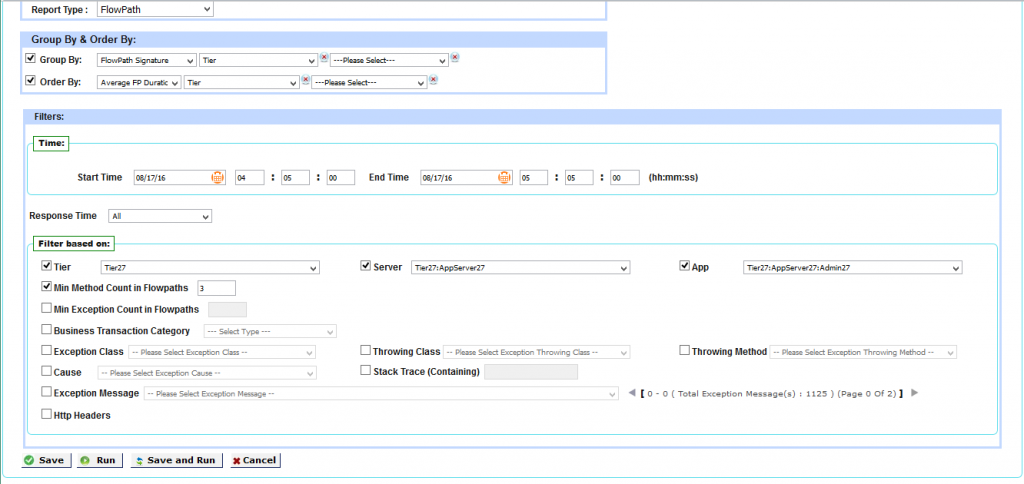Open the End Time calendar picker
This screenshot has height=484, width=1024.
pyautogui.click(x=505, y=178)
